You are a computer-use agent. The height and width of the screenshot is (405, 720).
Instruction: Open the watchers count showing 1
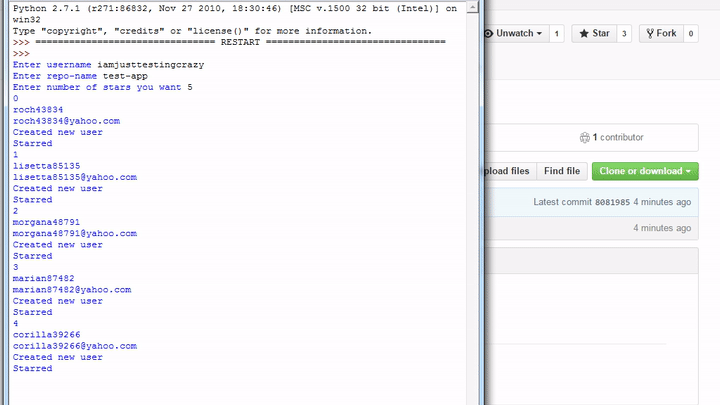click(x=556, y=34)
